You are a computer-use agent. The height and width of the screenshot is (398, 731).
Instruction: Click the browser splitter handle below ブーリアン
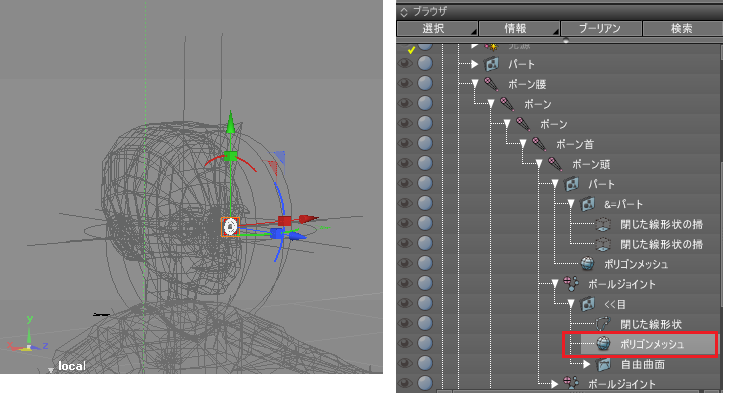(x=566, y=41)
